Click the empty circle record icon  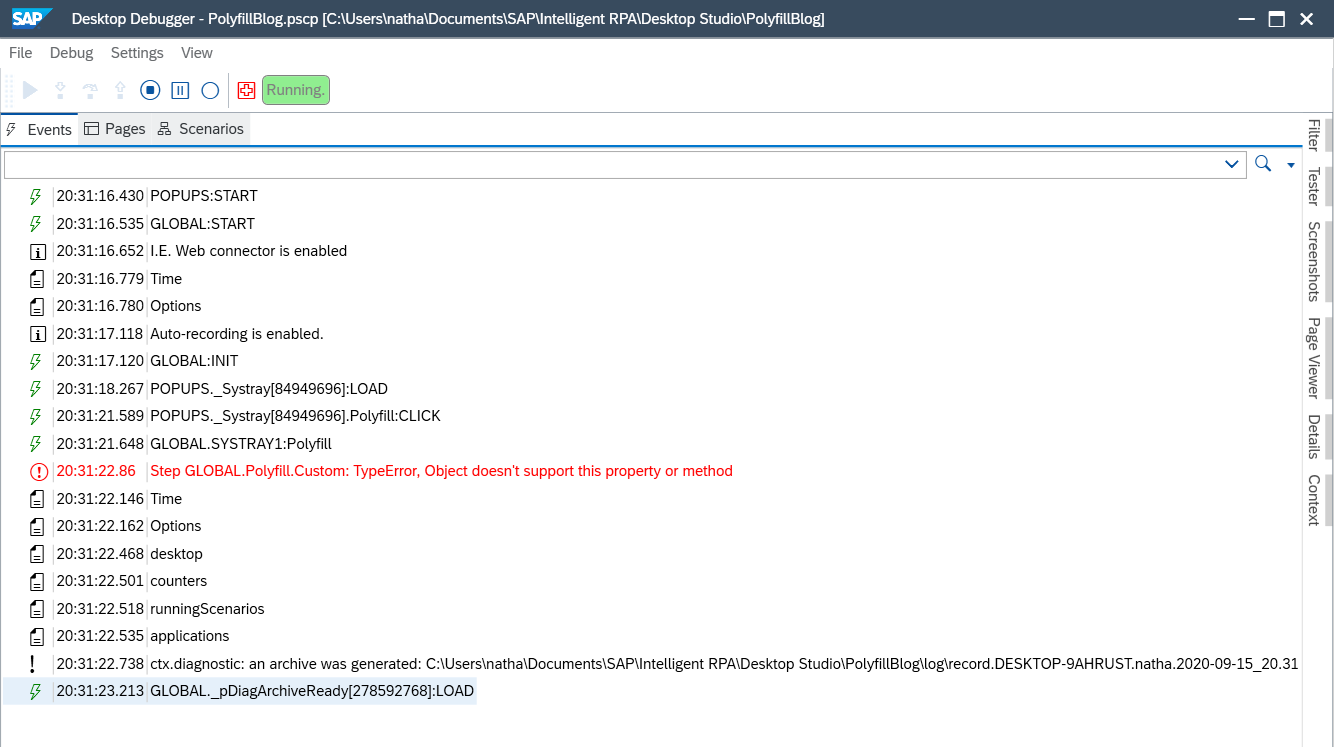point(210,91)
